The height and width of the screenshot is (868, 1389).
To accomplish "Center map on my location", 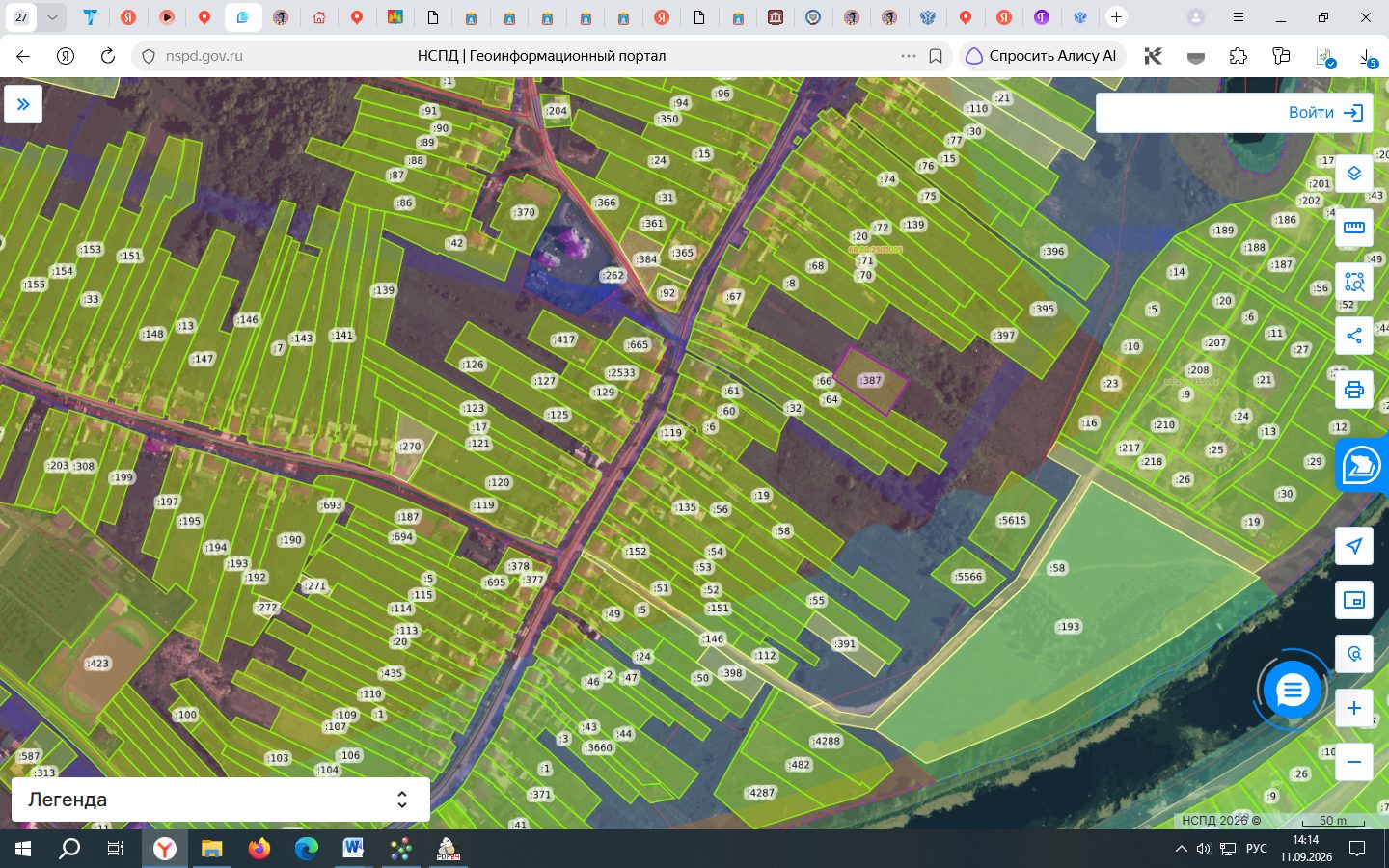I will click(x=1354, y=546).
